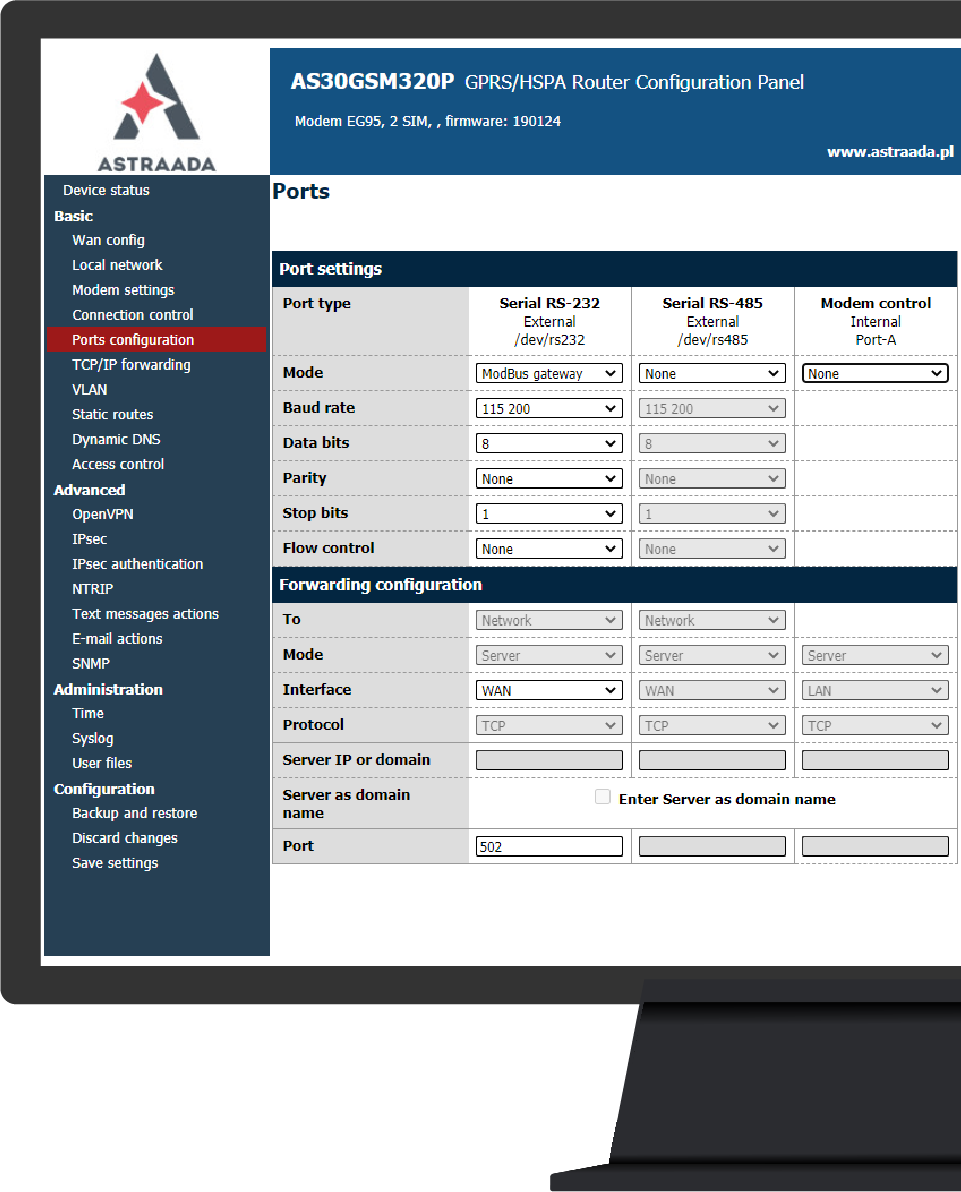The width and height of the screenshot is (961, 1192).
Task: Open the RS-232 Stop bits dropdown
Action: 549,514
